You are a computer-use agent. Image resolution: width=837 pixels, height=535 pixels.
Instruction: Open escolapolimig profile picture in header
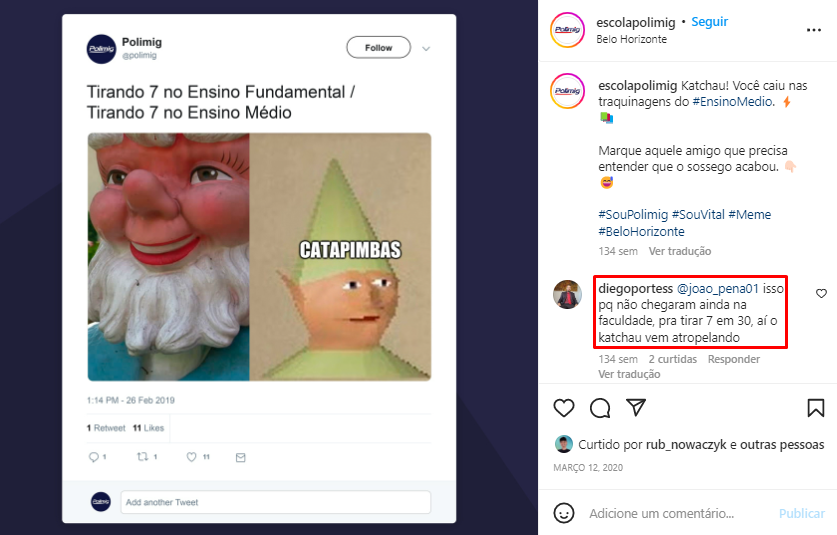[567, 29]
